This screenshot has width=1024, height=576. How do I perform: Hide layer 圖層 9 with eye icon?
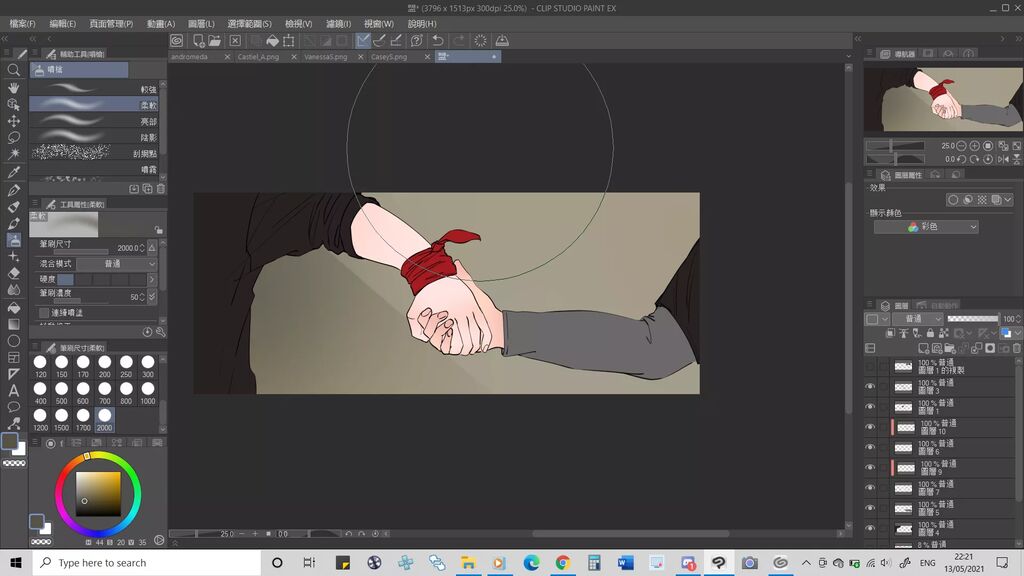(x=870, y=468)
